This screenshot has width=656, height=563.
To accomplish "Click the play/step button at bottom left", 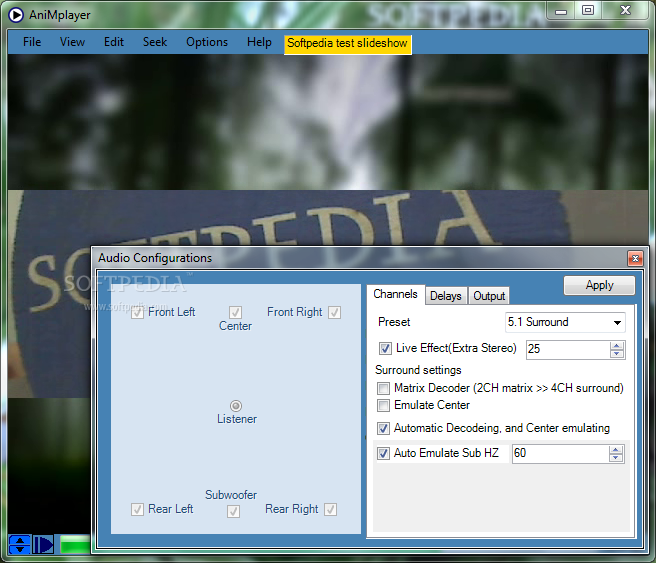I will [x=43, y=544].
